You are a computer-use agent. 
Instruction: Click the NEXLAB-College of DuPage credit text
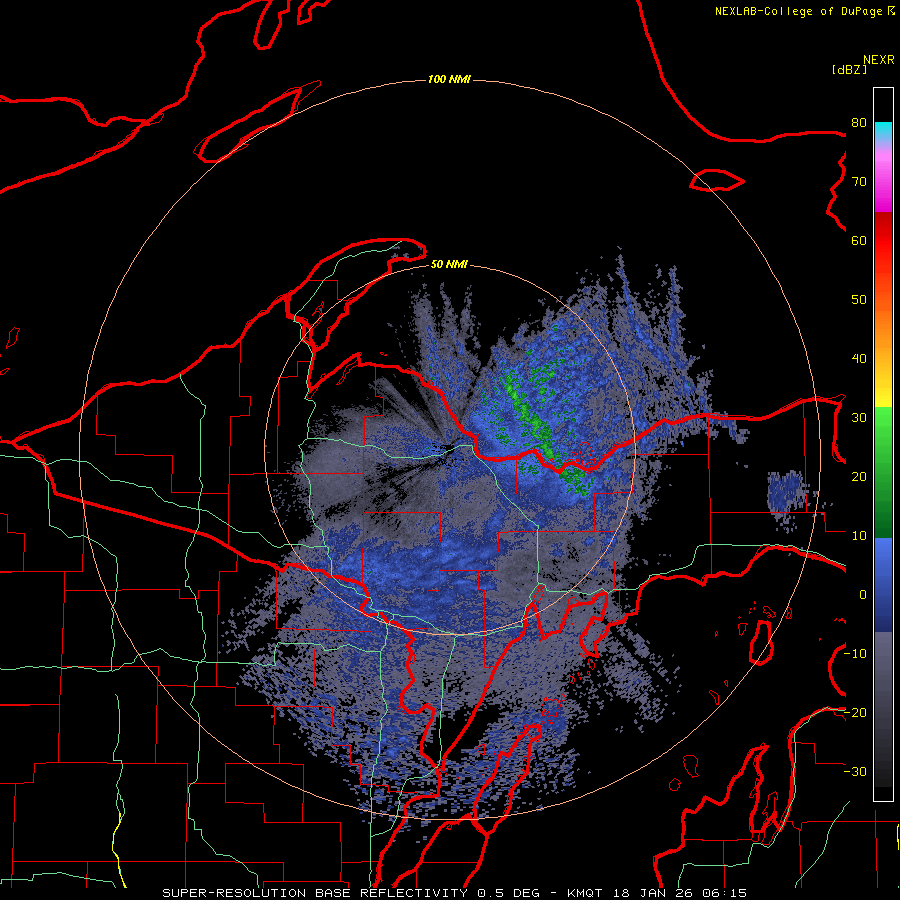pos(804,11)
